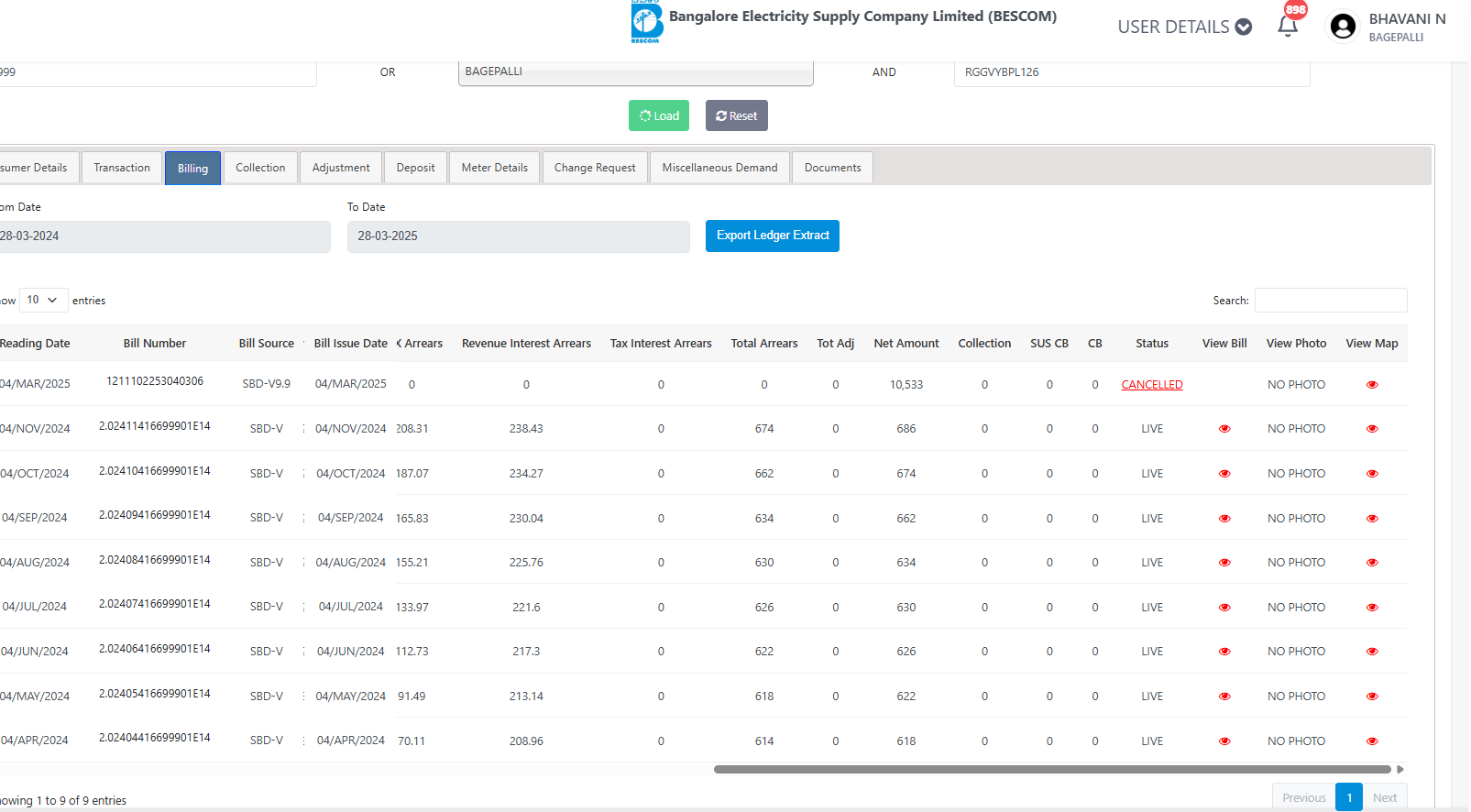The image size is (1471, 812).
Task: Go to the Previous page
Action: (x=1304, y=797)
